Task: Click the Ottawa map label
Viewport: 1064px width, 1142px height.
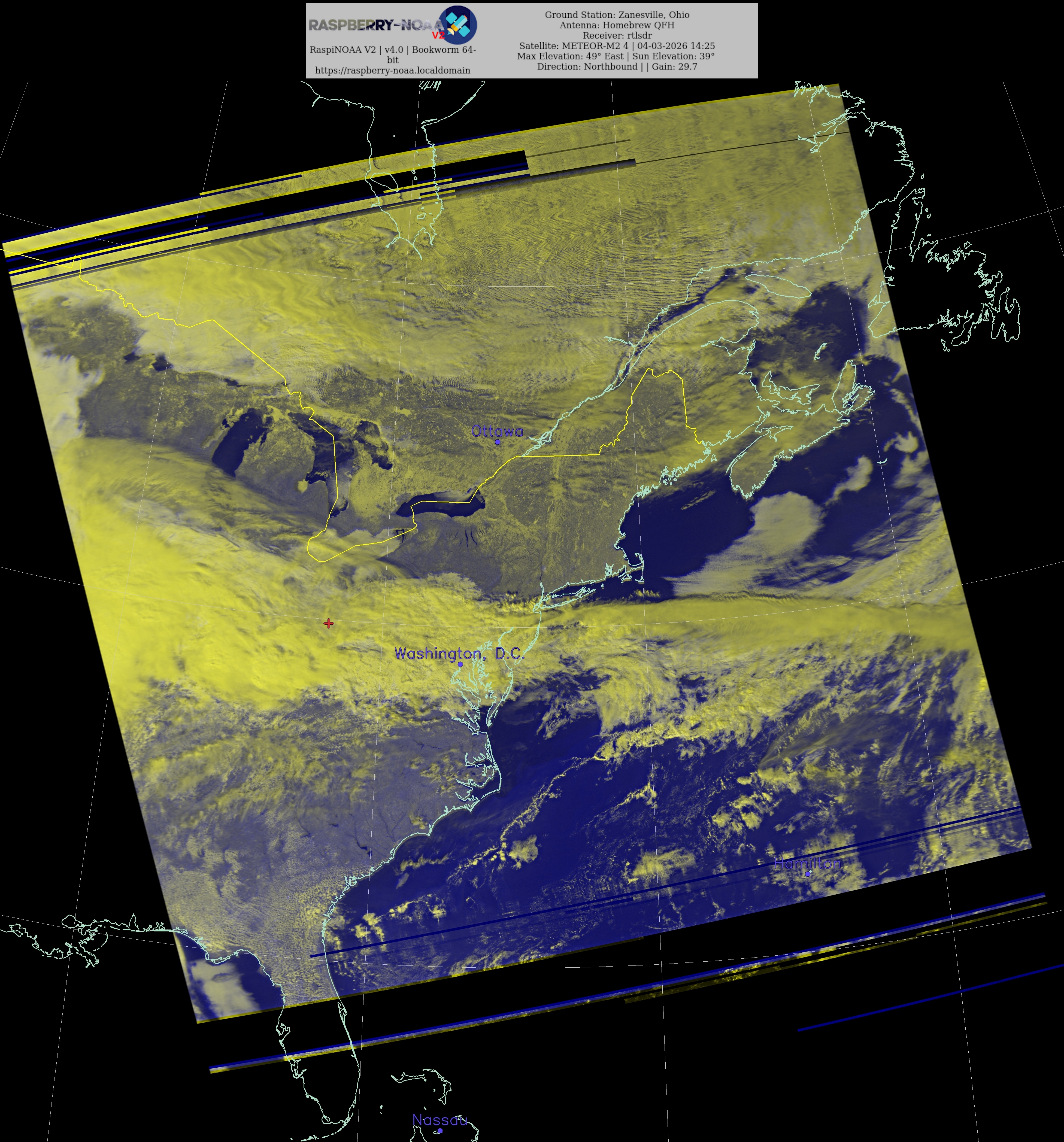Action: pyautogui.click(x=497, y=431)
